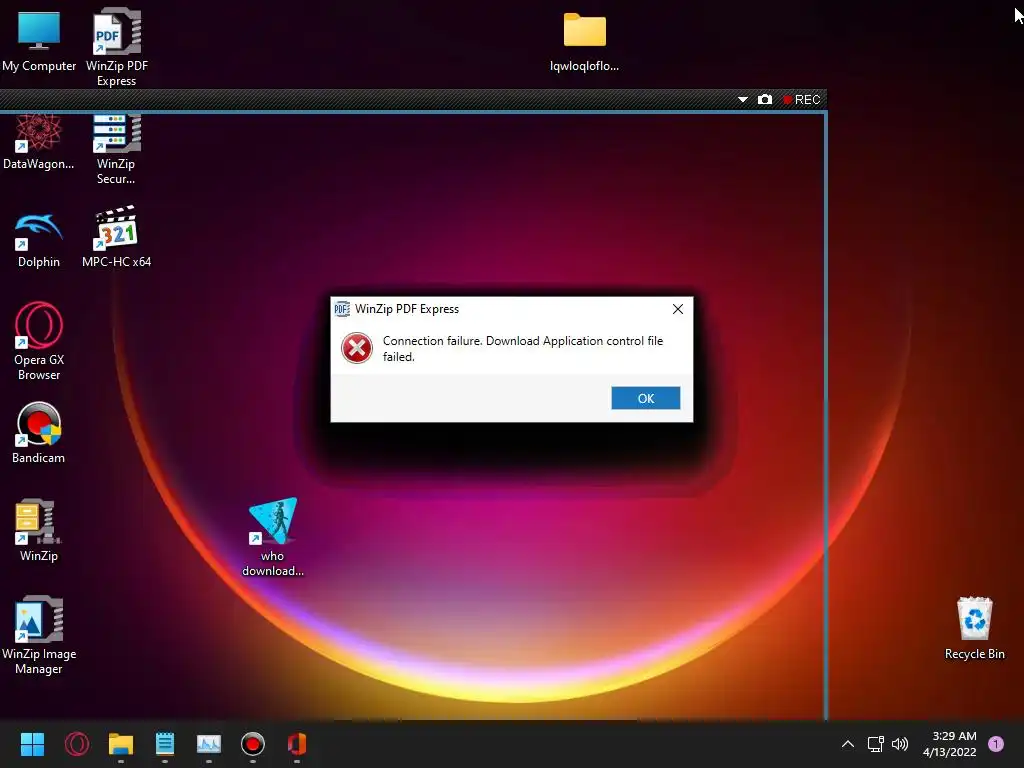Select the DataWagon desktop shortcut
This screenshot has width=1024, height=768.
tap(39, 142)
